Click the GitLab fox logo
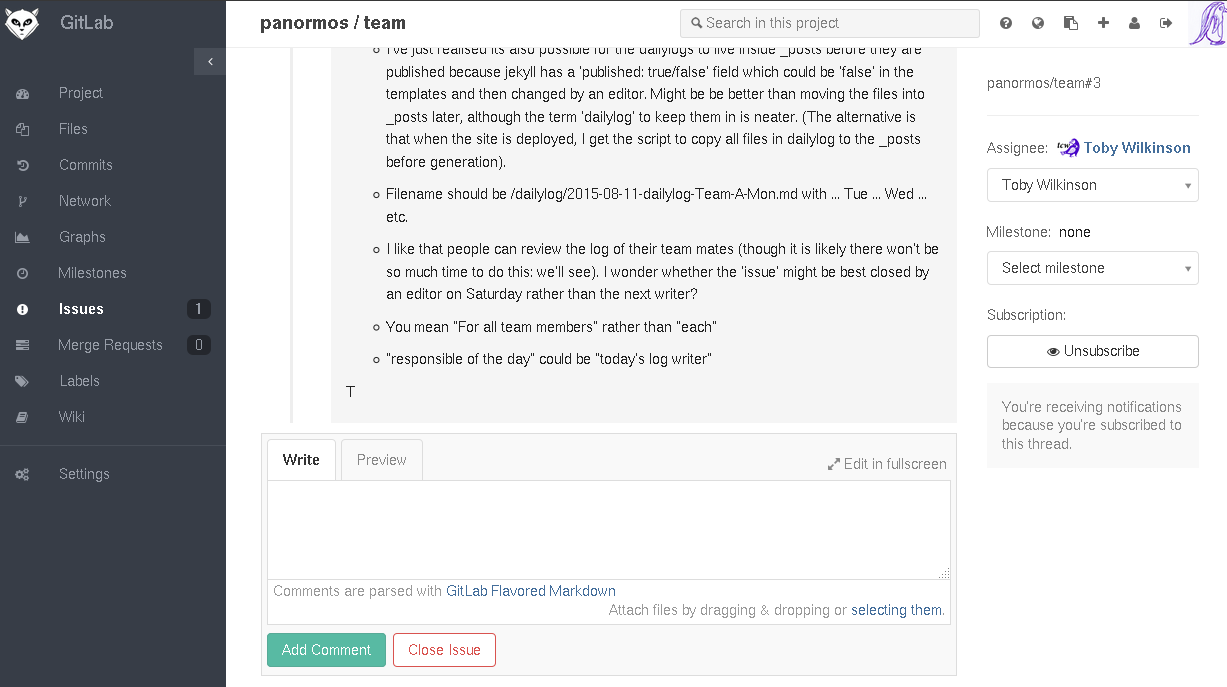Image resolution: width=1227 pixels, height=687 pixels. coord(21,22)
